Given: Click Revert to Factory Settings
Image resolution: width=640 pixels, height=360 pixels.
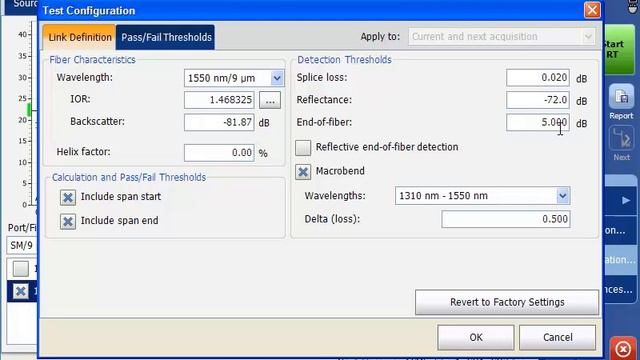Looking at the screenshot, I should [507, 302].
